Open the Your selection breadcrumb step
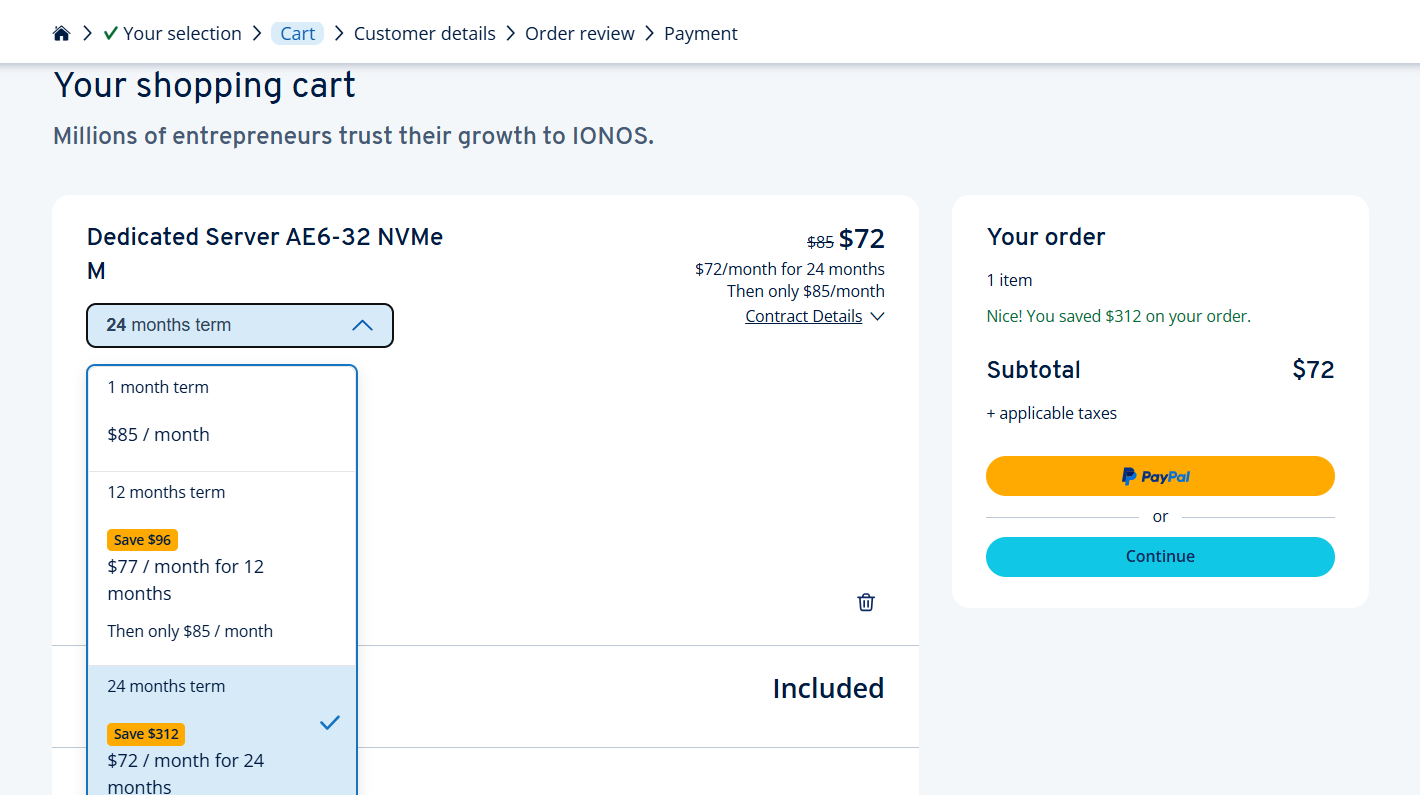The height and width of the screenshot is (795, 1420). click(182, 33)
